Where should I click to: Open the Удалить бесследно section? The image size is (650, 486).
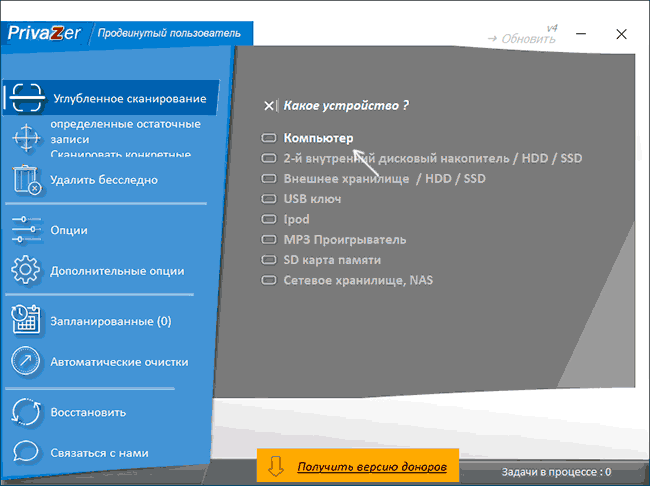pos(104,180)
